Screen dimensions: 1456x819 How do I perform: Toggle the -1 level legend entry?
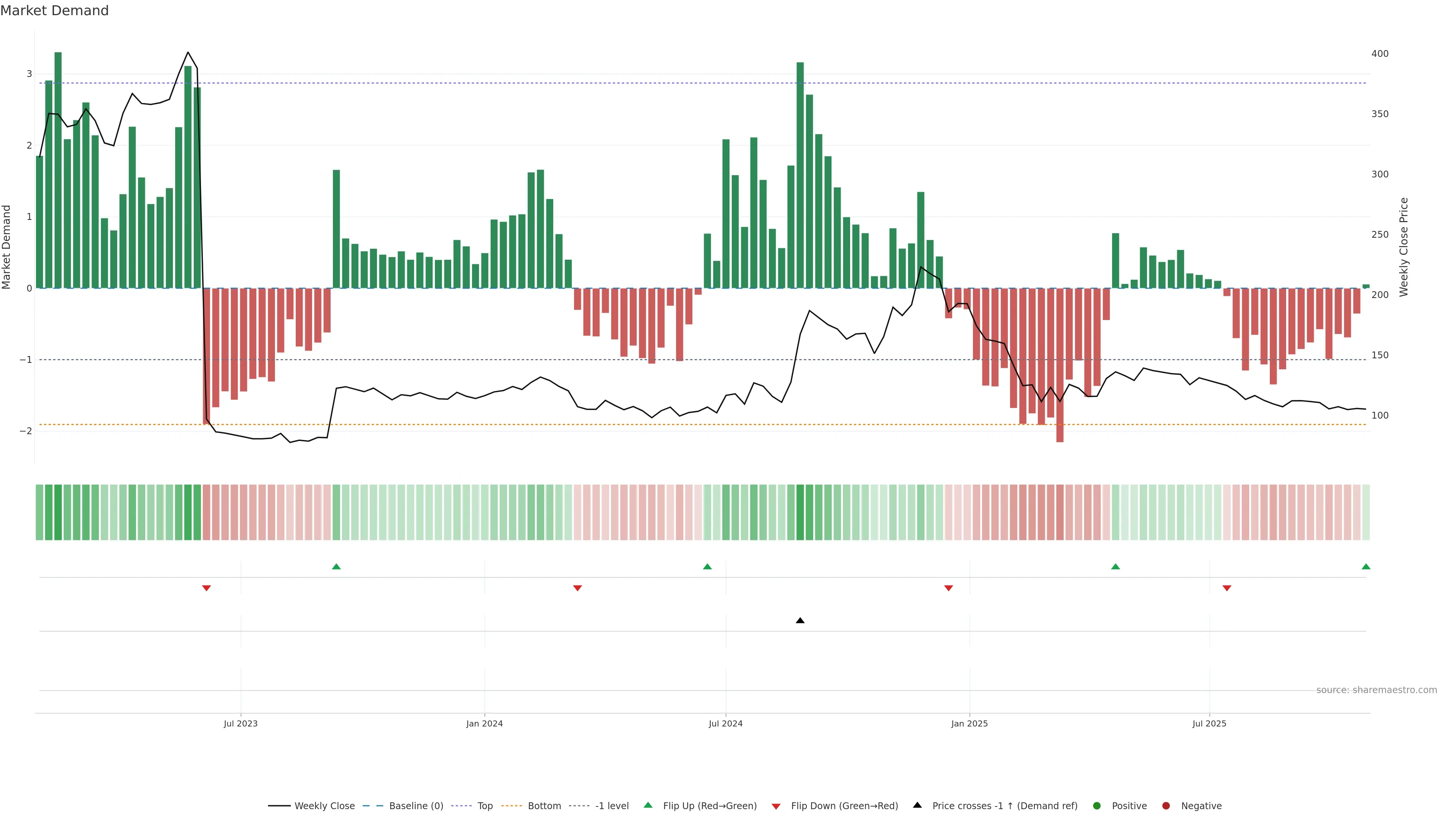click(612, 806)
